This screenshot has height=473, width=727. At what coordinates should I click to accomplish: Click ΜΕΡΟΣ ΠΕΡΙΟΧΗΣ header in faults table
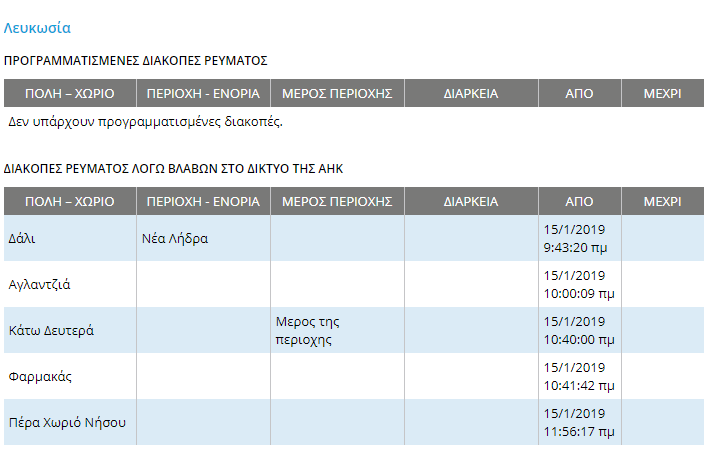(x=337, y=201)
